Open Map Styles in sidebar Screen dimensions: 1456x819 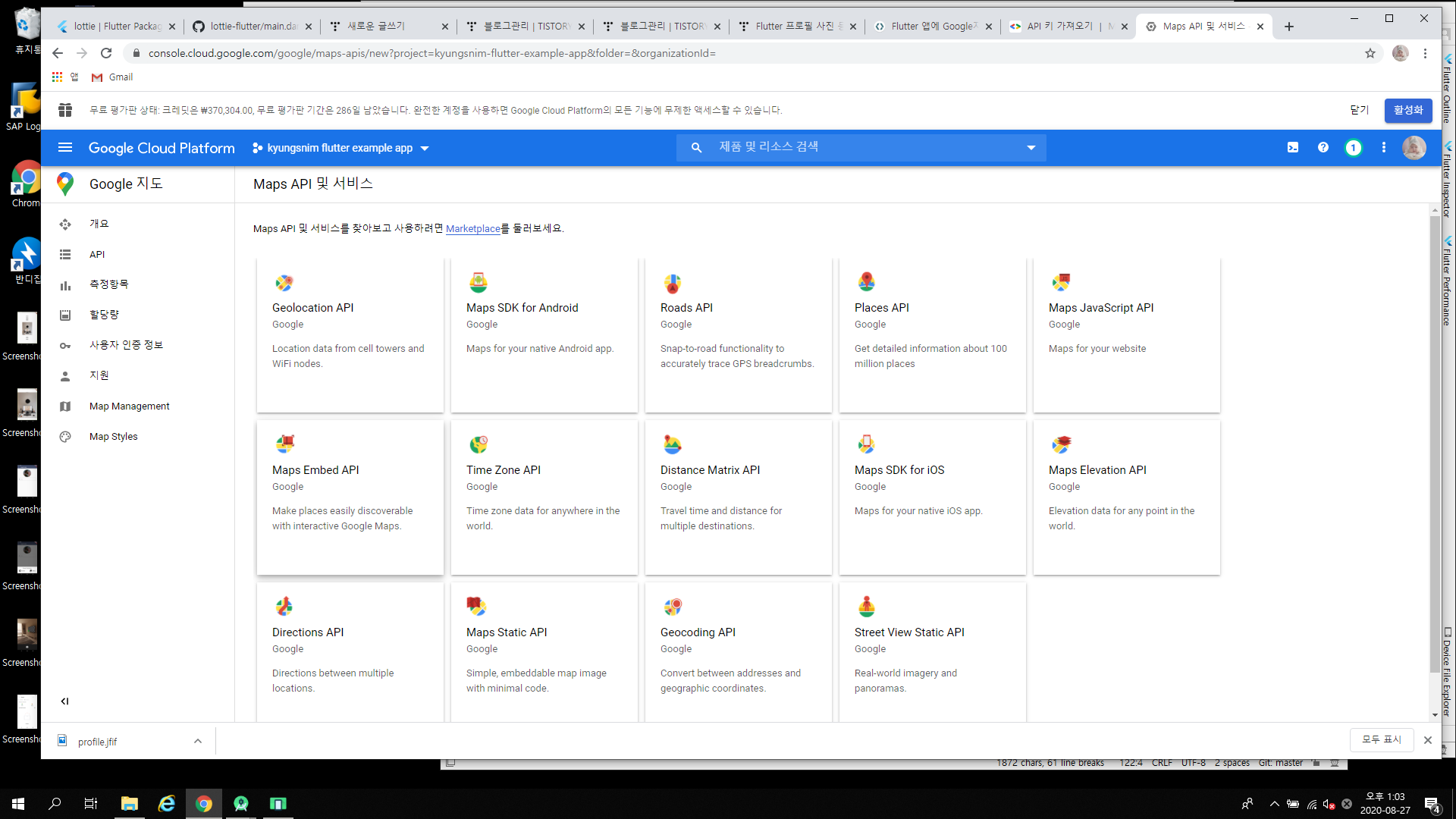114,437
